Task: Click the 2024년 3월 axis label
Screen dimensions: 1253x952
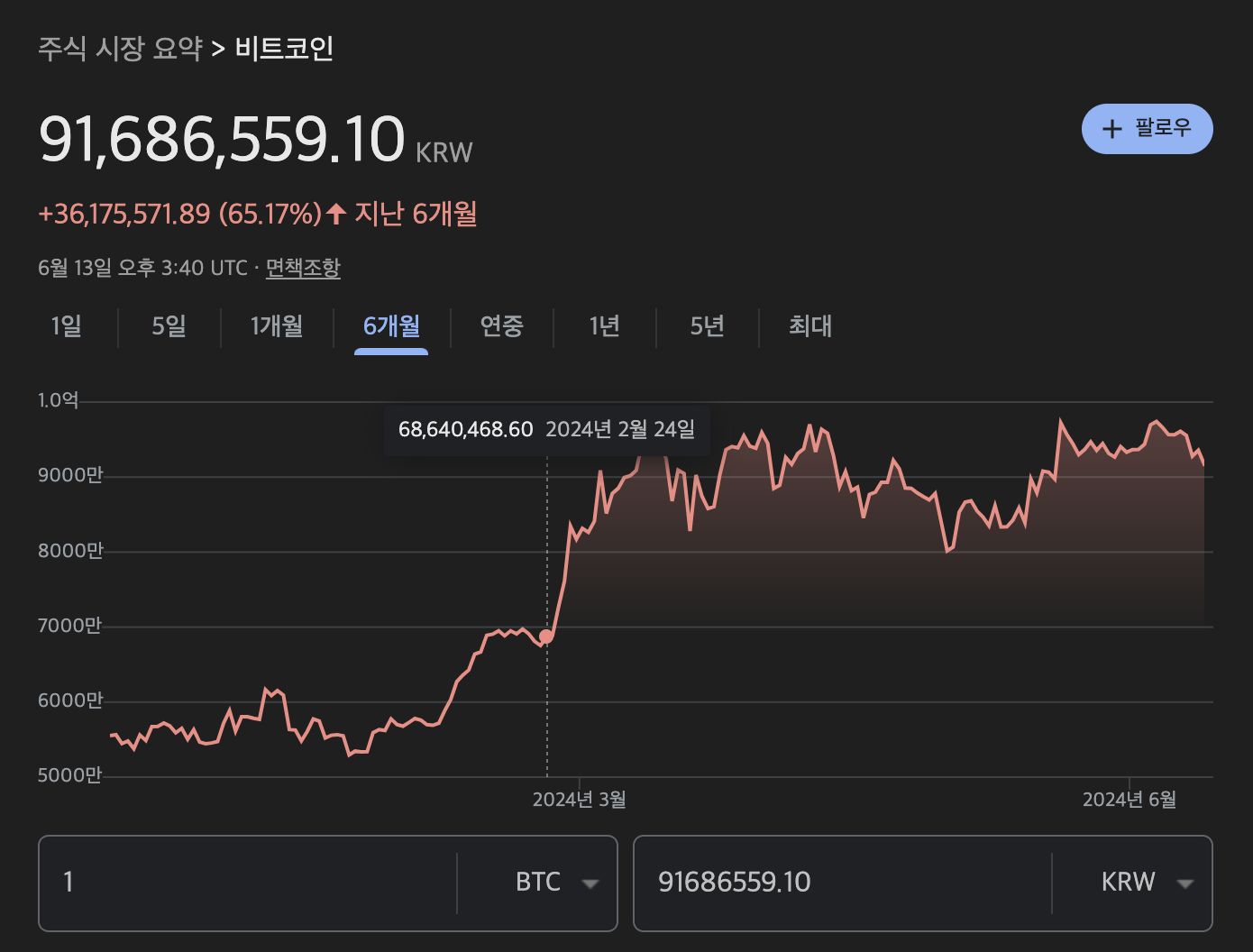Action: pyautogui.click(x=580, y=800)
